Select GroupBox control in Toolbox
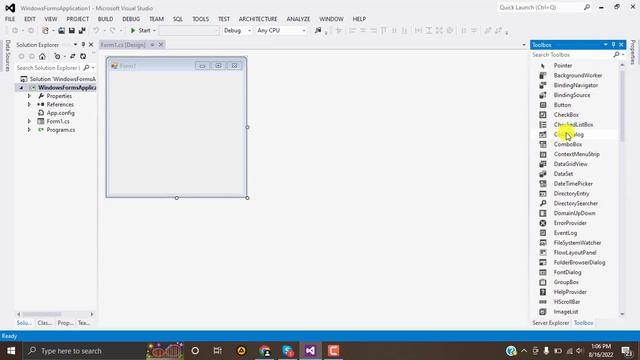Image resolution: width=640 pixels, height=360 pixels. point(566,282)
